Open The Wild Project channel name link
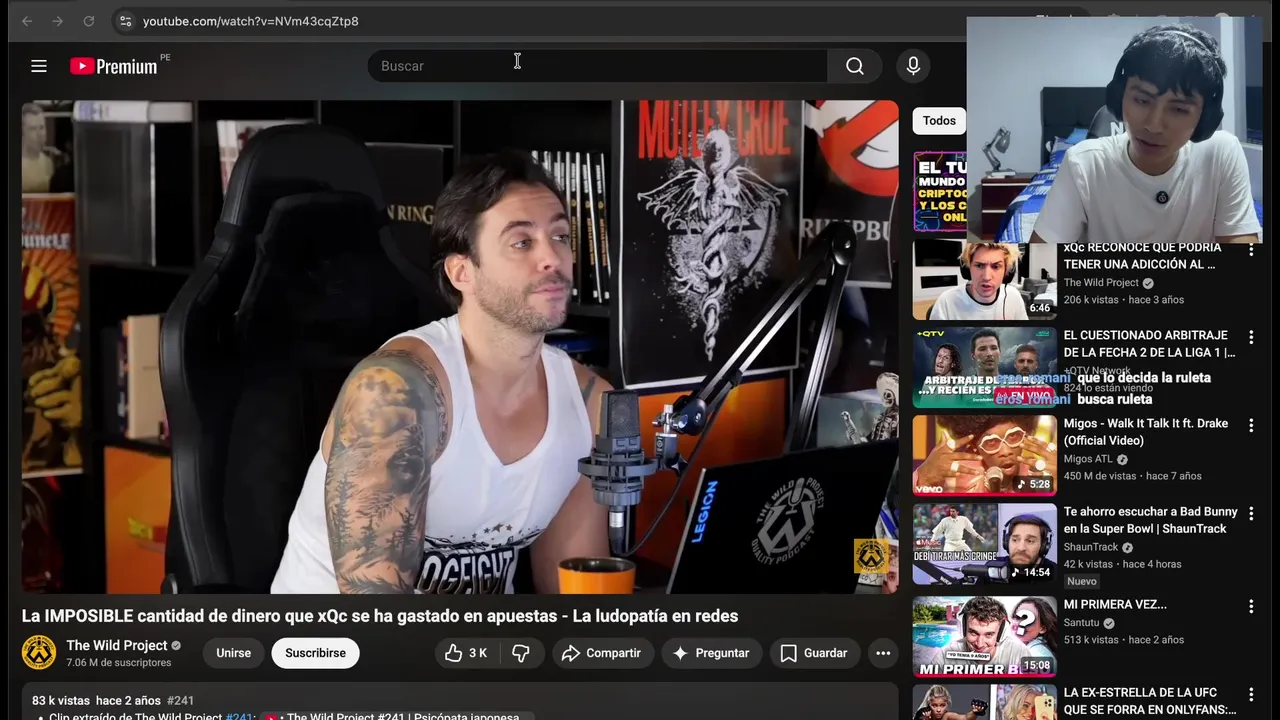 (116, 645)
